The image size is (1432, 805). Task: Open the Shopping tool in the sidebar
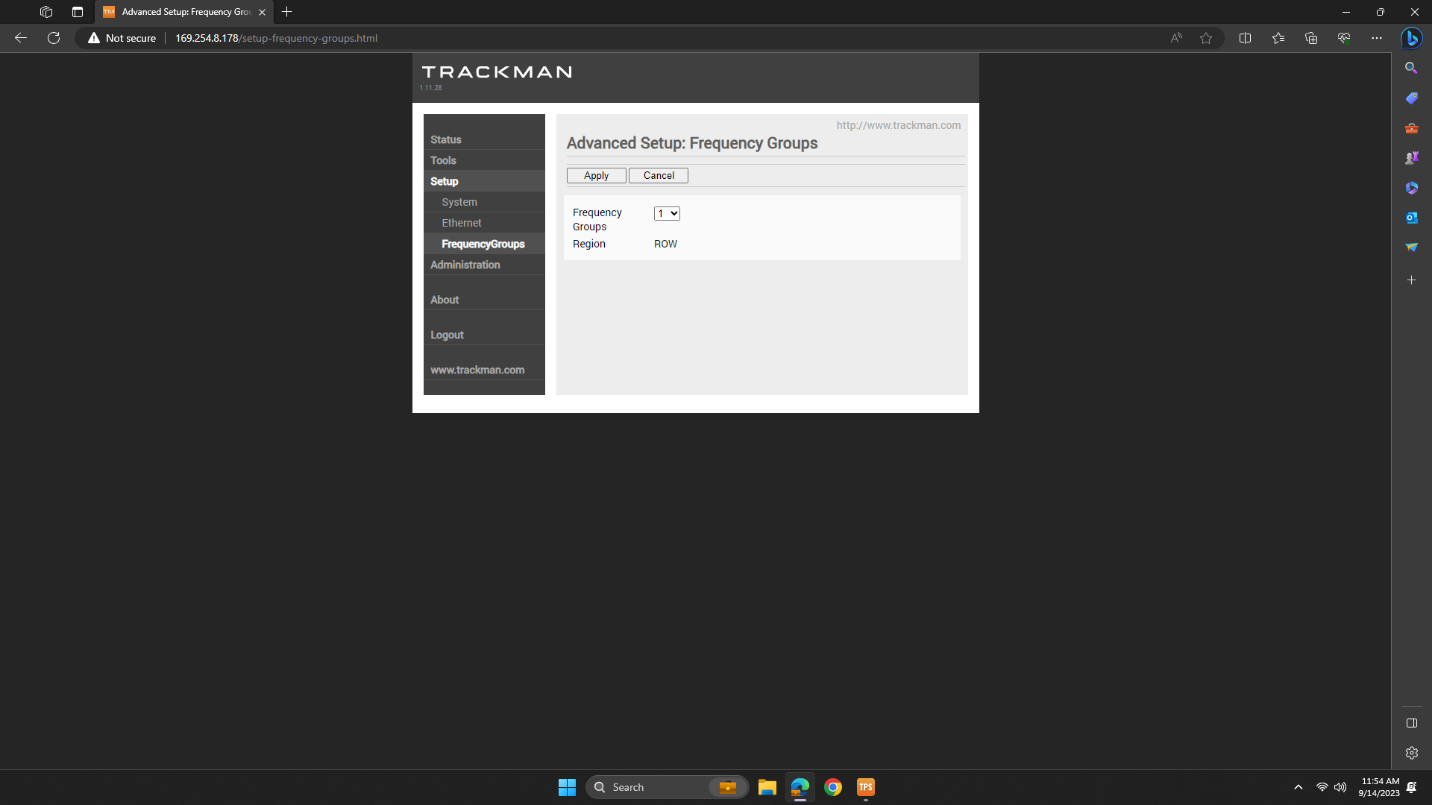[x=1411, y=98]
